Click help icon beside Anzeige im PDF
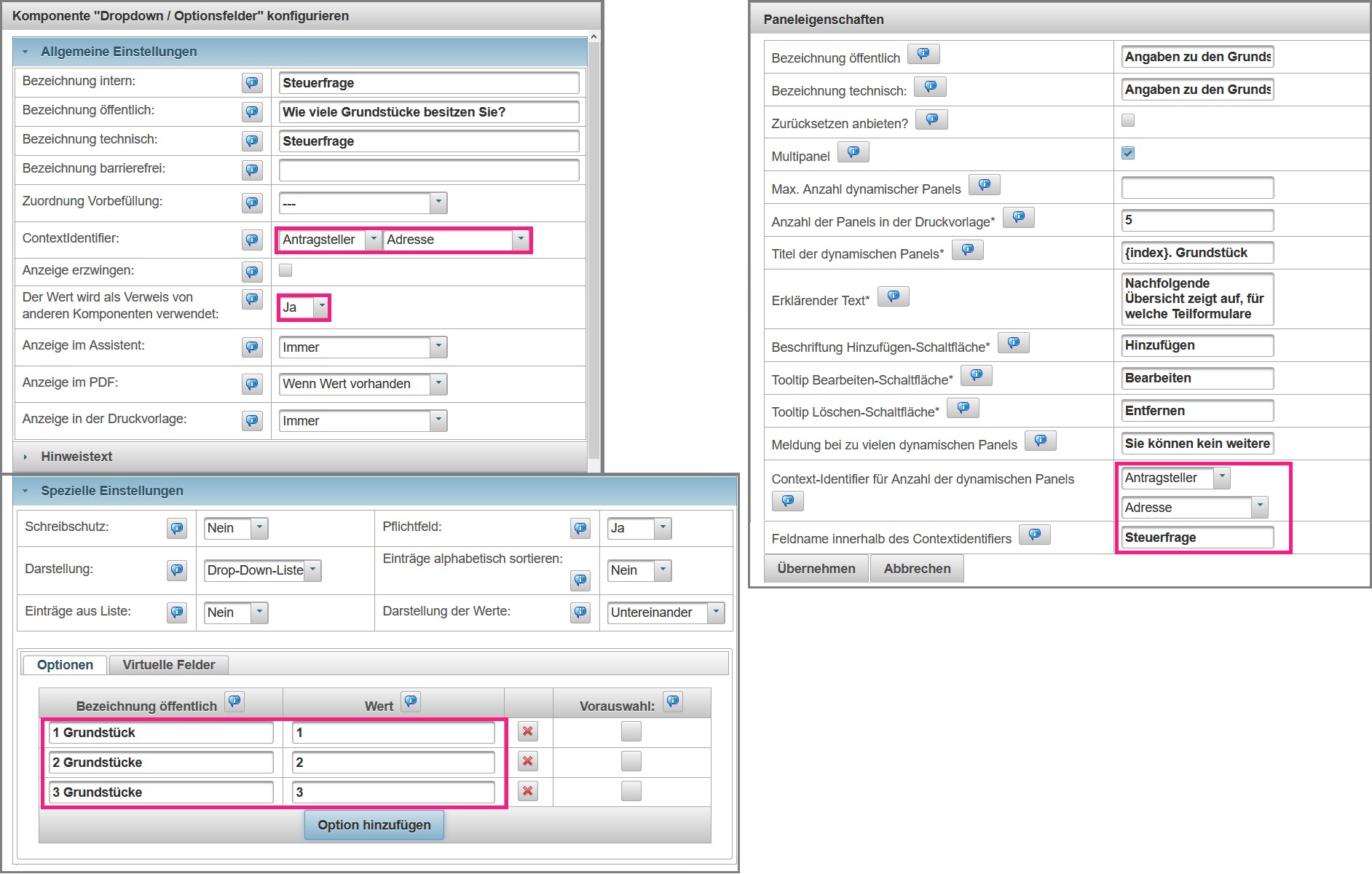The width and height of the screenshot is (1372, 874). (252, 384)
